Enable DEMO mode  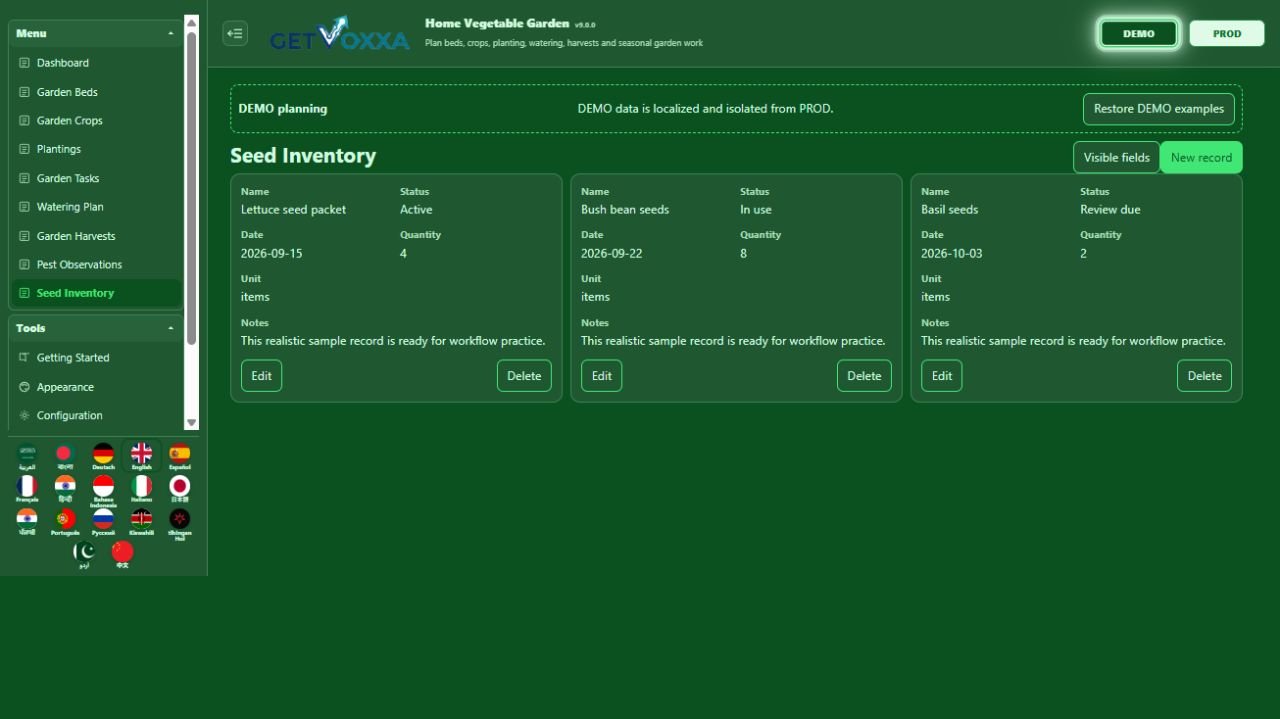(1138, 33)
